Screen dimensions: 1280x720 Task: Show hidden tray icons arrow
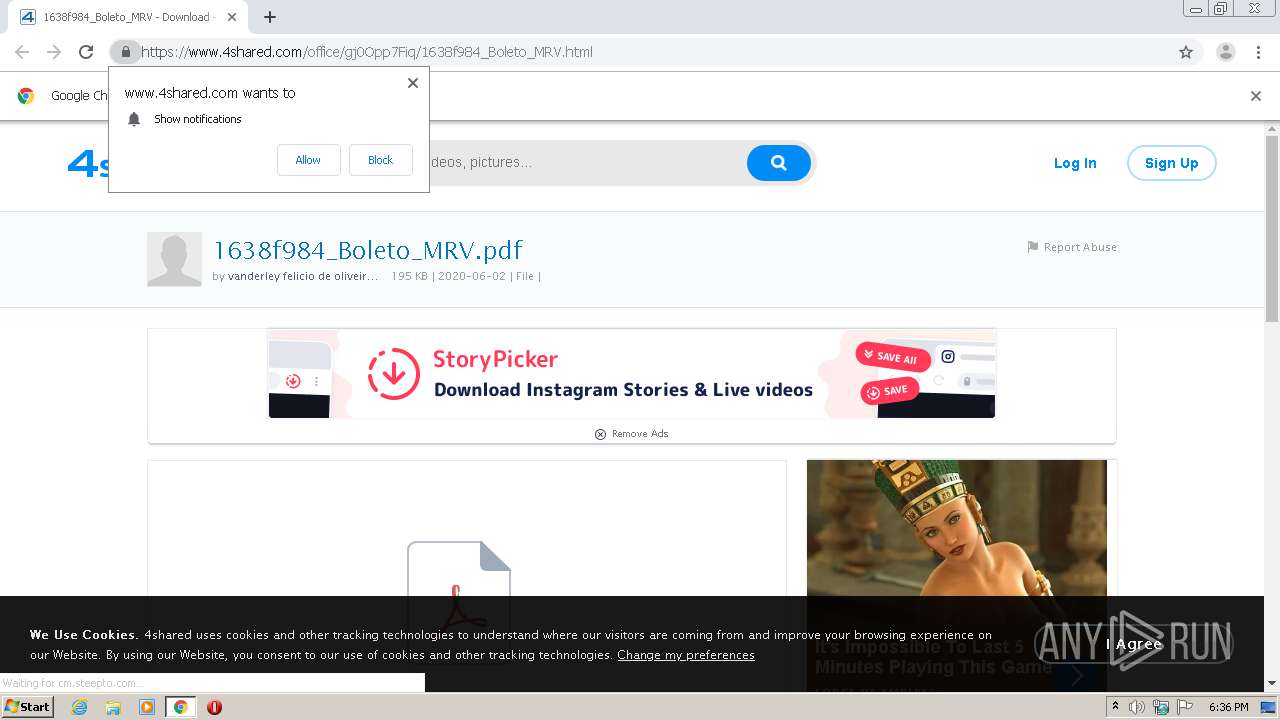tap(1115, 707)
